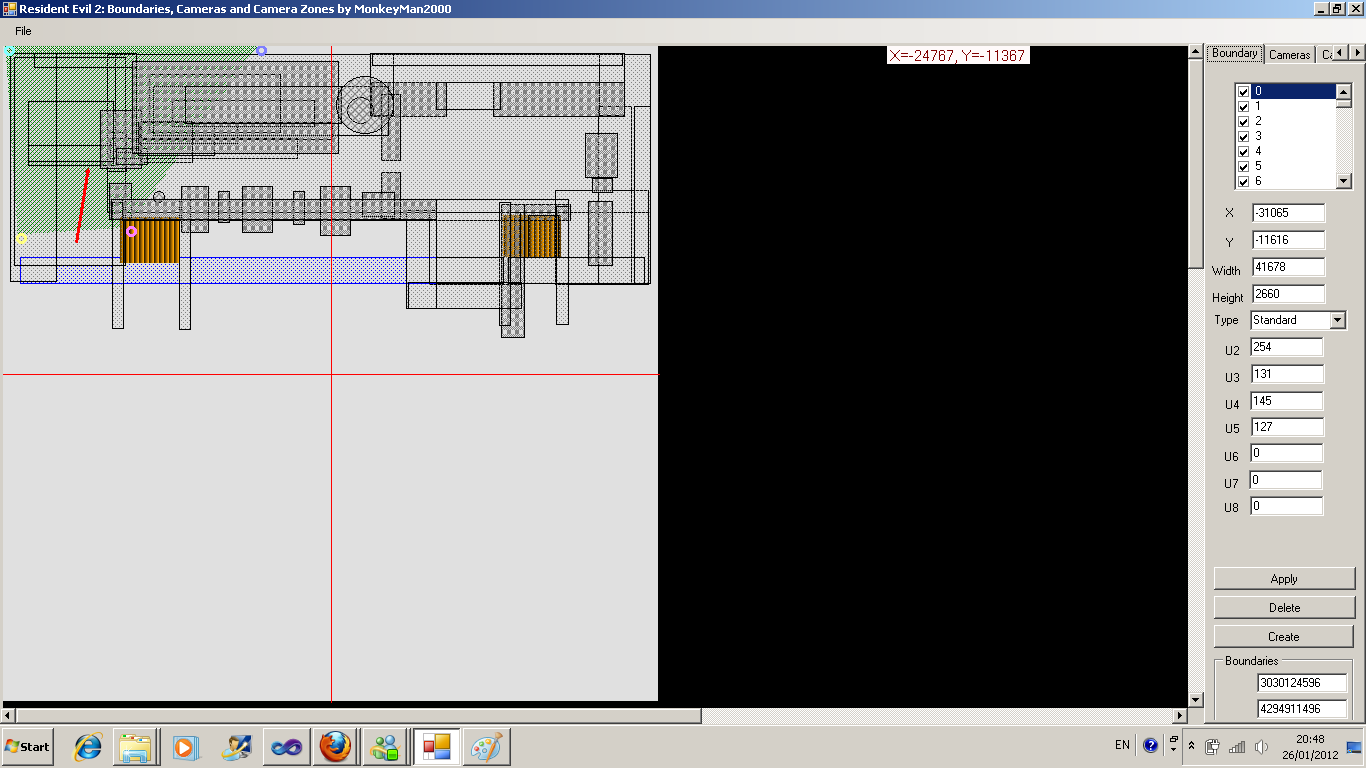Disable boundary 5 checkbox
This screenshot has width=1366, height=768.
[1244, 167]
